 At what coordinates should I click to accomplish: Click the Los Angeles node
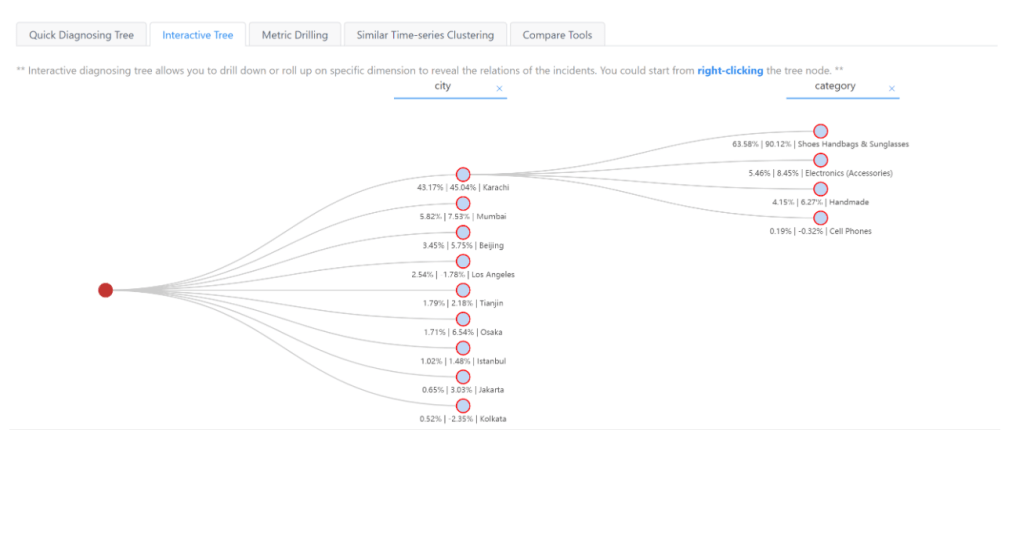coord(463,261)
